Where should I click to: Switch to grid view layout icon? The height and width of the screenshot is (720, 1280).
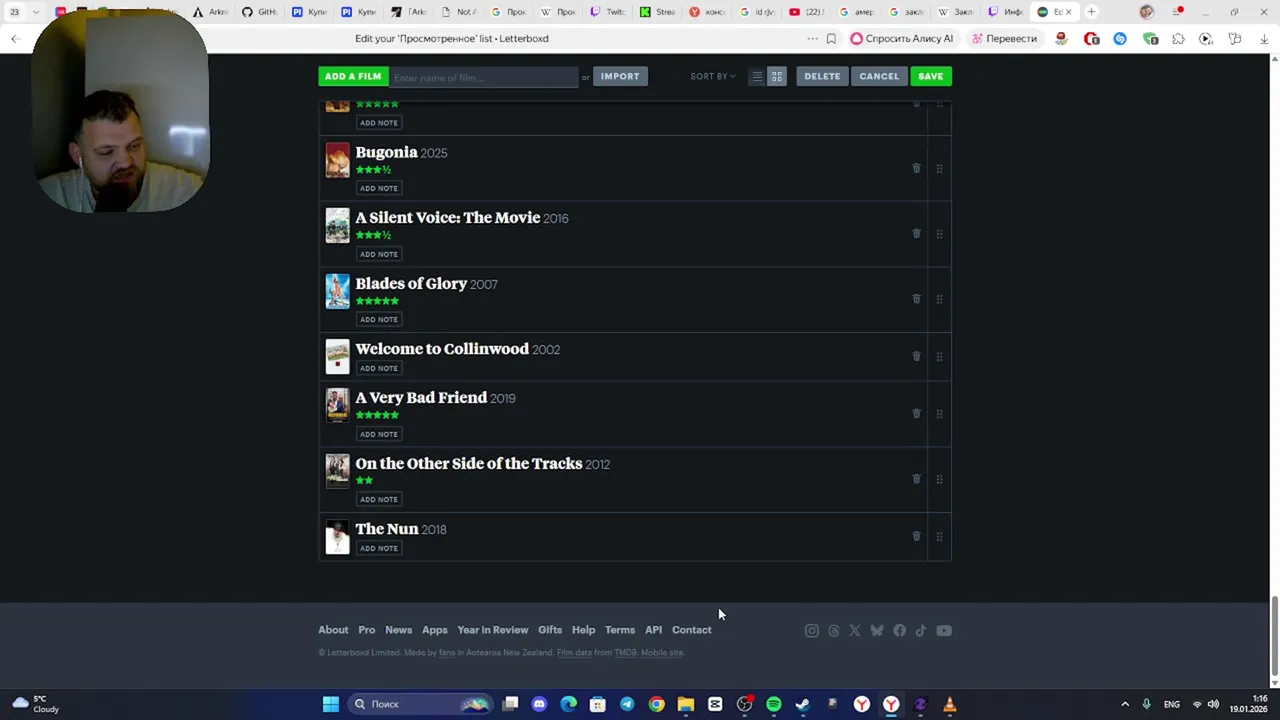[776, 76]
